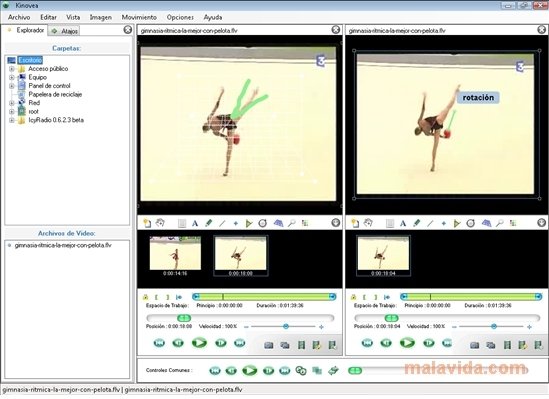Viewport: 549px width, 399px height.
Task: Select the line tool in right player
Action: [430, 223]
